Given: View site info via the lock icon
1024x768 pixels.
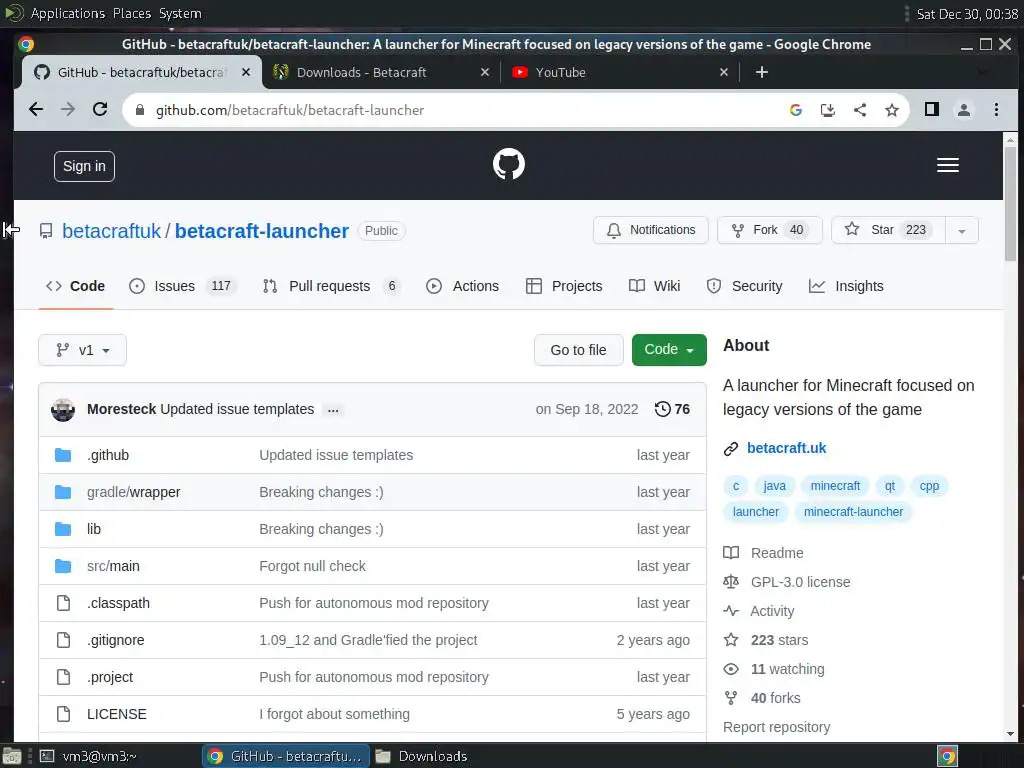Looking at the screenshot, I should [139, 110].
